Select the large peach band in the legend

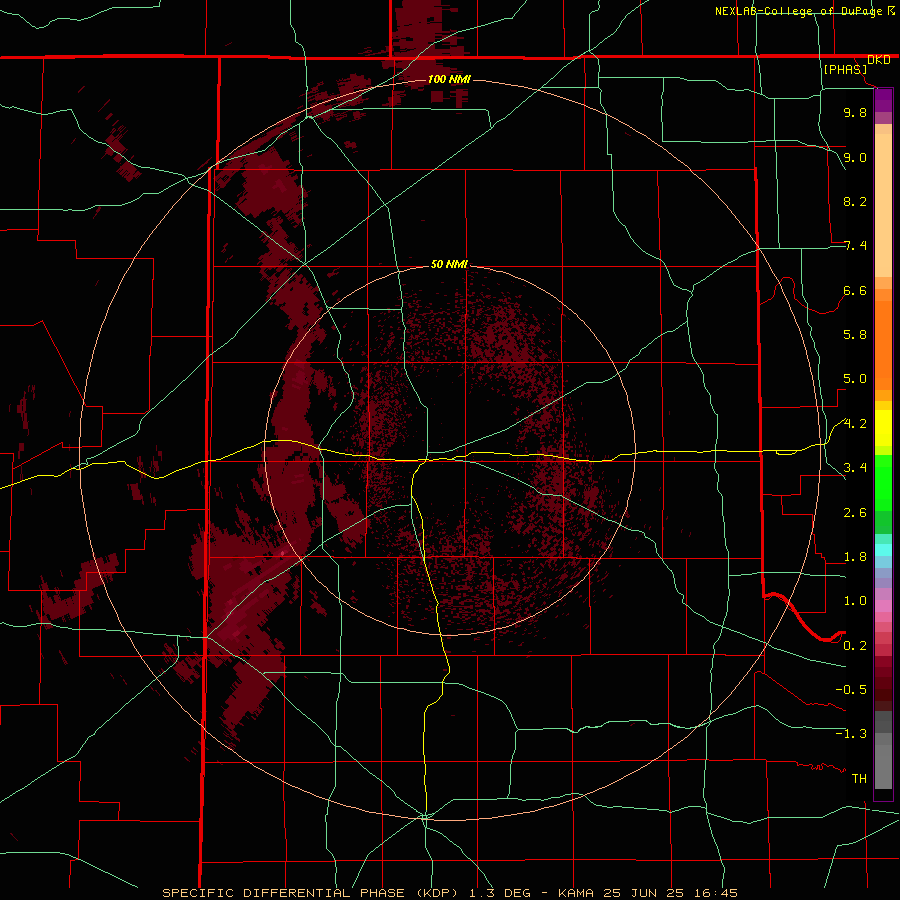883,205
